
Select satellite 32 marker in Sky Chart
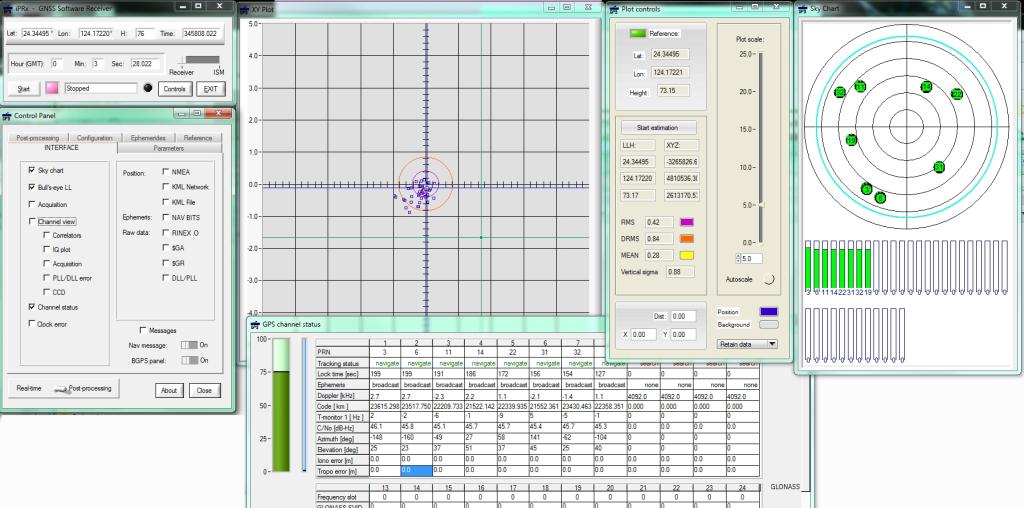tap(840, 93)
